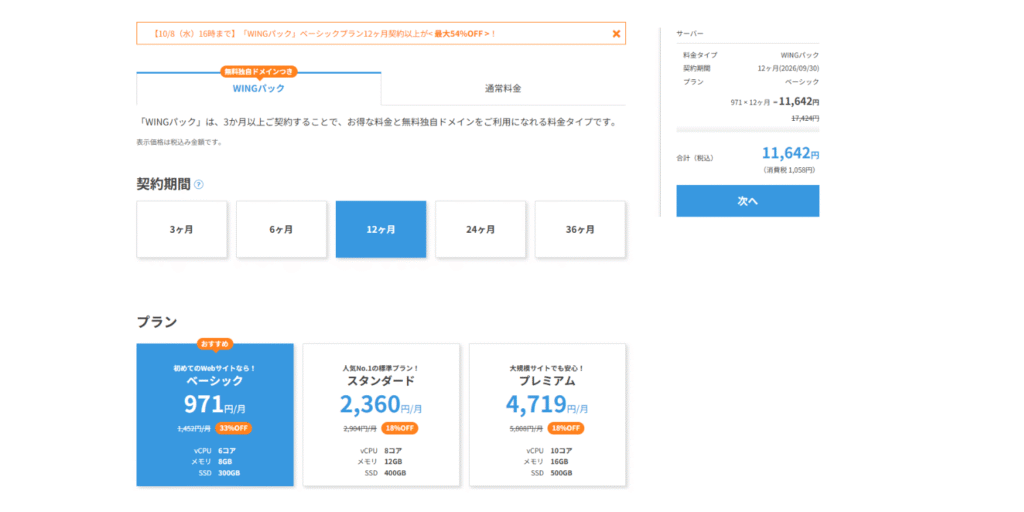Switch to the 通常料金 tab

pyautogui.click(x=503, y=89)
